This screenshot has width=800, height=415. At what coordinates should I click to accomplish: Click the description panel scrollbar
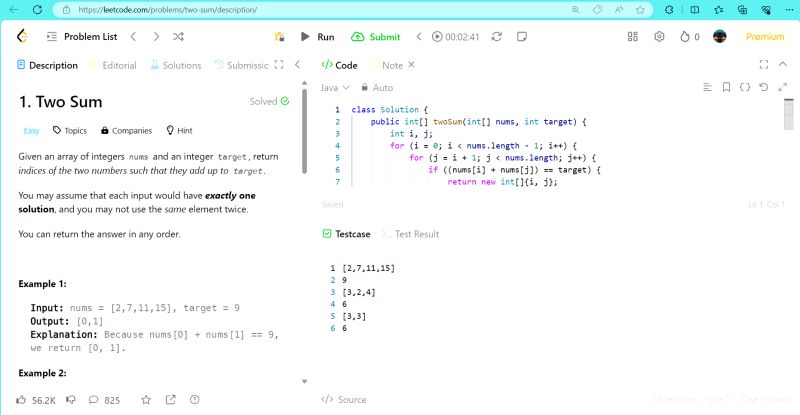[x=305, y=131]
